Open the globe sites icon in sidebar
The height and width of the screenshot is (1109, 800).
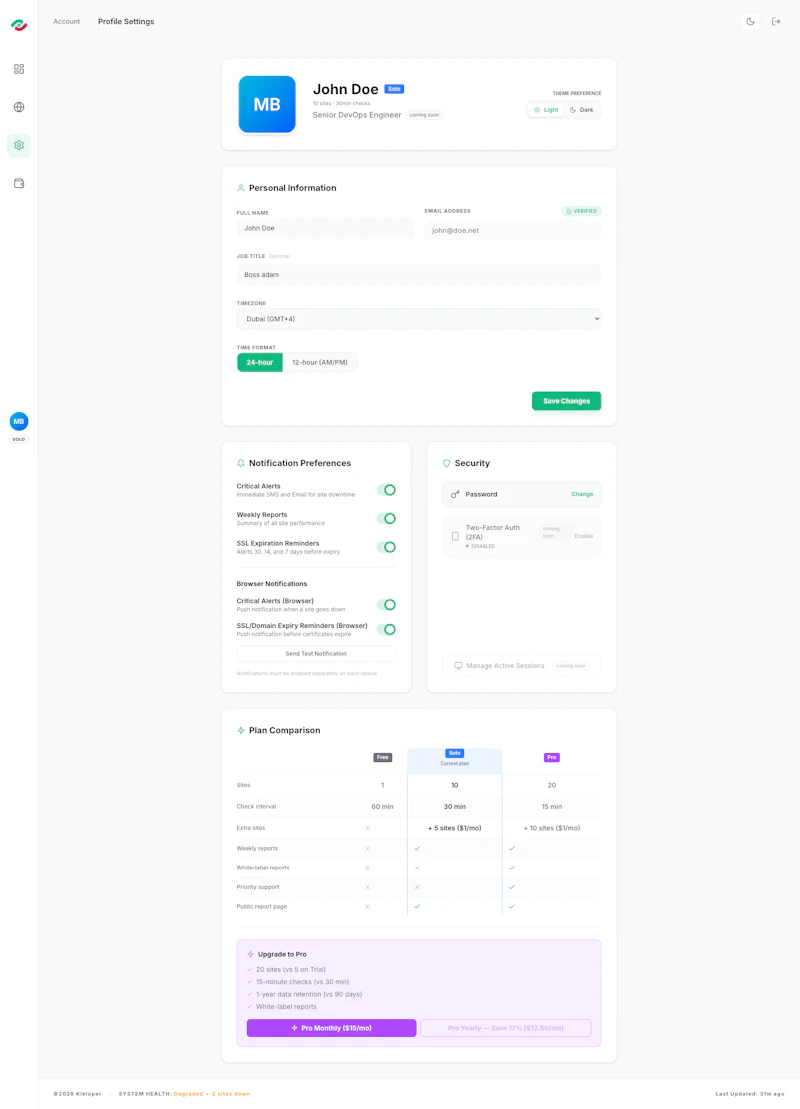[x=19, y=108]
